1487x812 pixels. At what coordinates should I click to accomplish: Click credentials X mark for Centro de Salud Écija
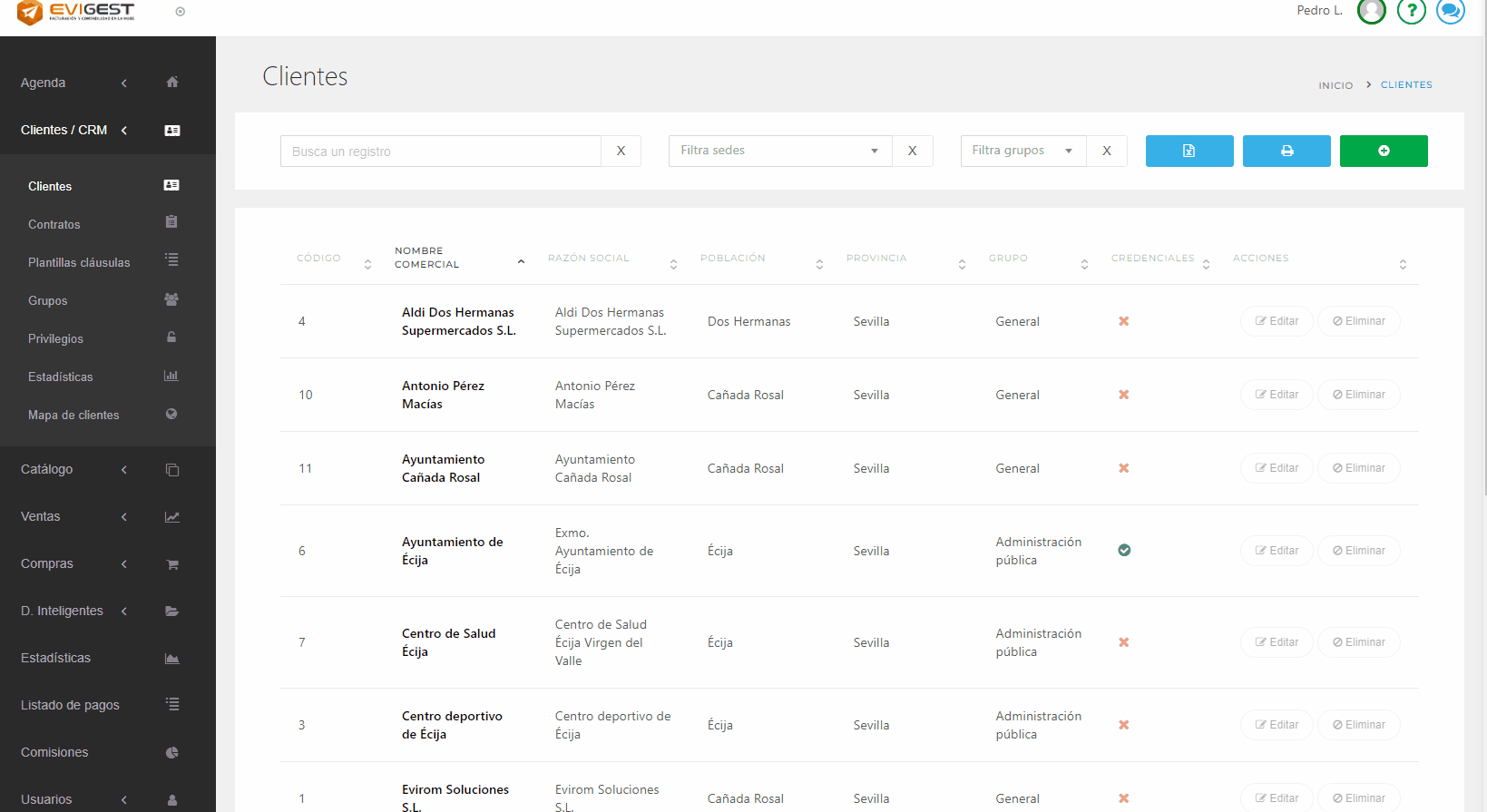[1123, 642]
